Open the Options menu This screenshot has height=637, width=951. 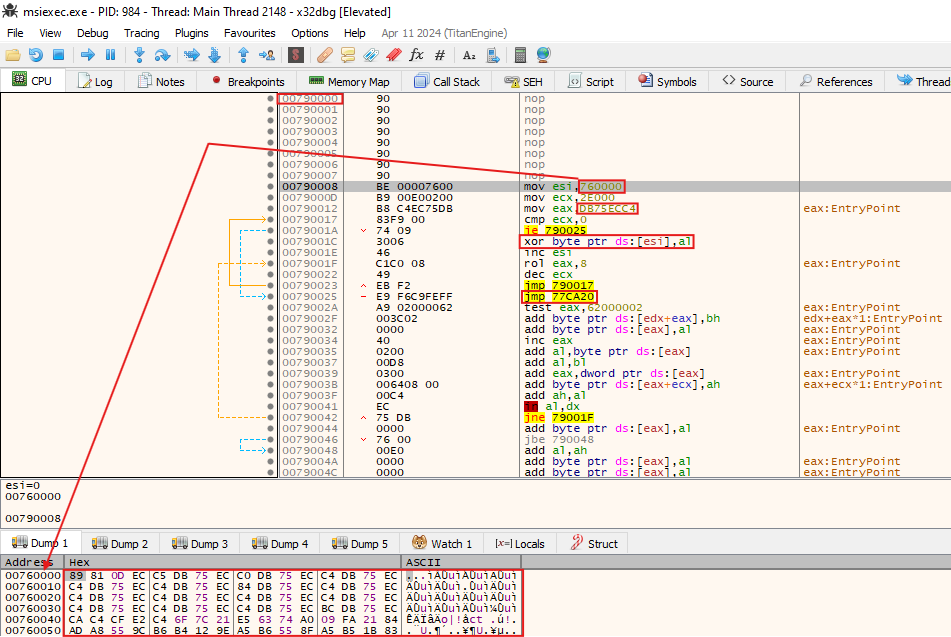point(309,33)
